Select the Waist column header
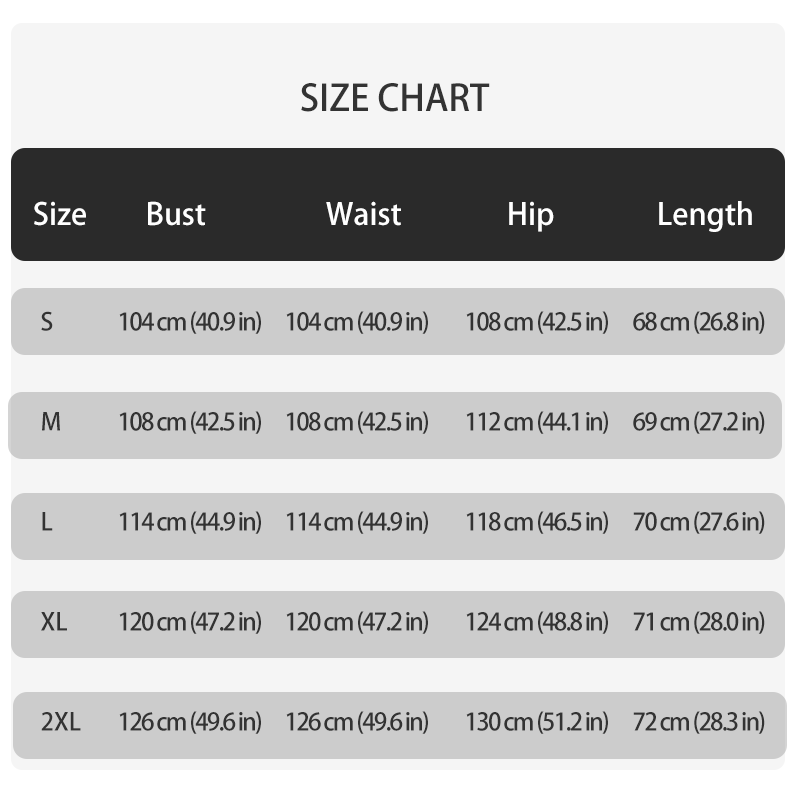This screenshot has width=800, height=800. tap(363, 214)
